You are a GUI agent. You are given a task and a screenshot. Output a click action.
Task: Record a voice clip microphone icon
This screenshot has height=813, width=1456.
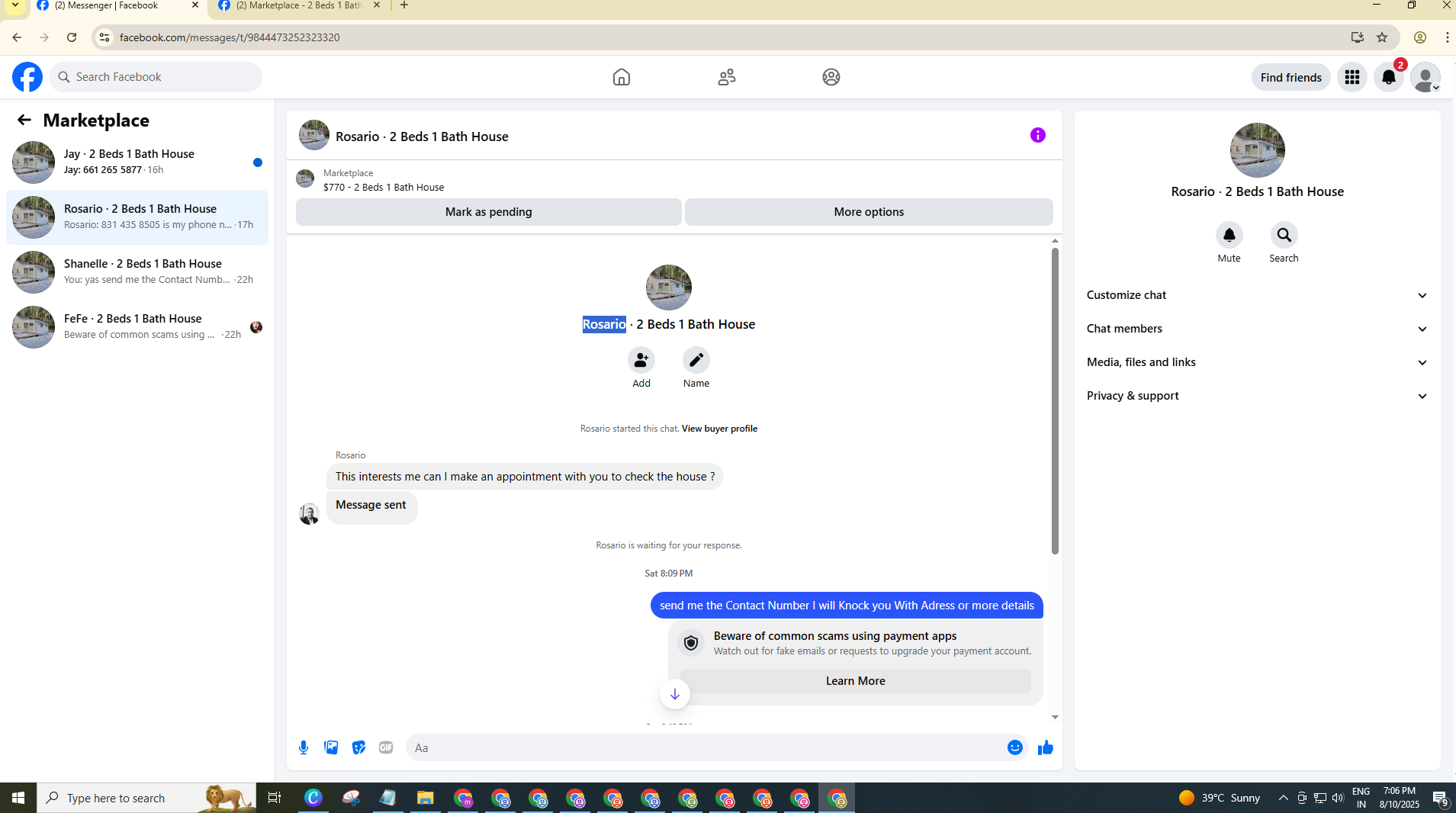pyautogui.click(x=304, y=747)
